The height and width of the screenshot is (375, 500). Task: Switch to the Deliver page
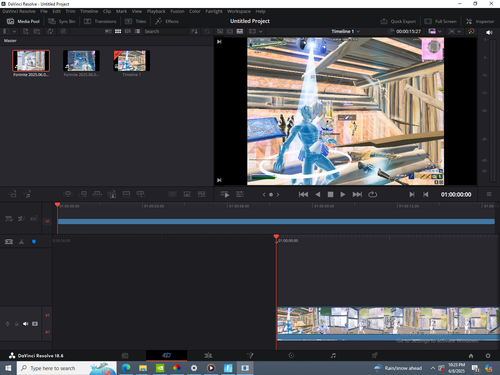click(375, 355)
